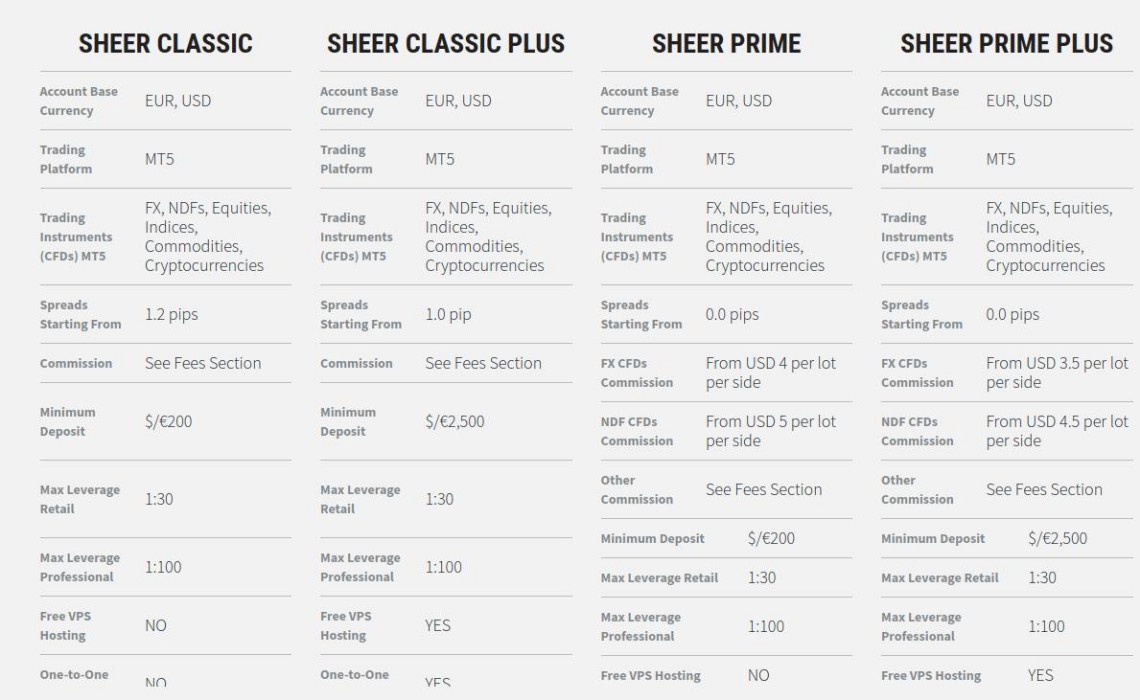Viewport: 1140px width, 700px height.
Task: Click Sheer Classic Plus minimum deposit $/€2,500
Action: pos(455,422)
